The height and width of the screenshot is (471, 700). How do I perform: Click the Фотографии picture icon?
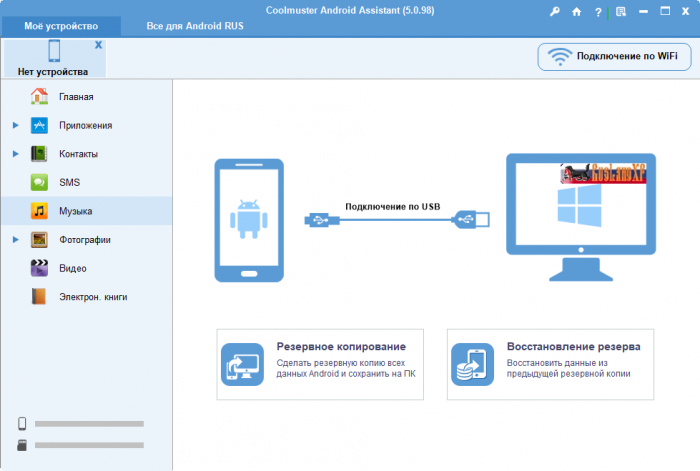[39, 240]
